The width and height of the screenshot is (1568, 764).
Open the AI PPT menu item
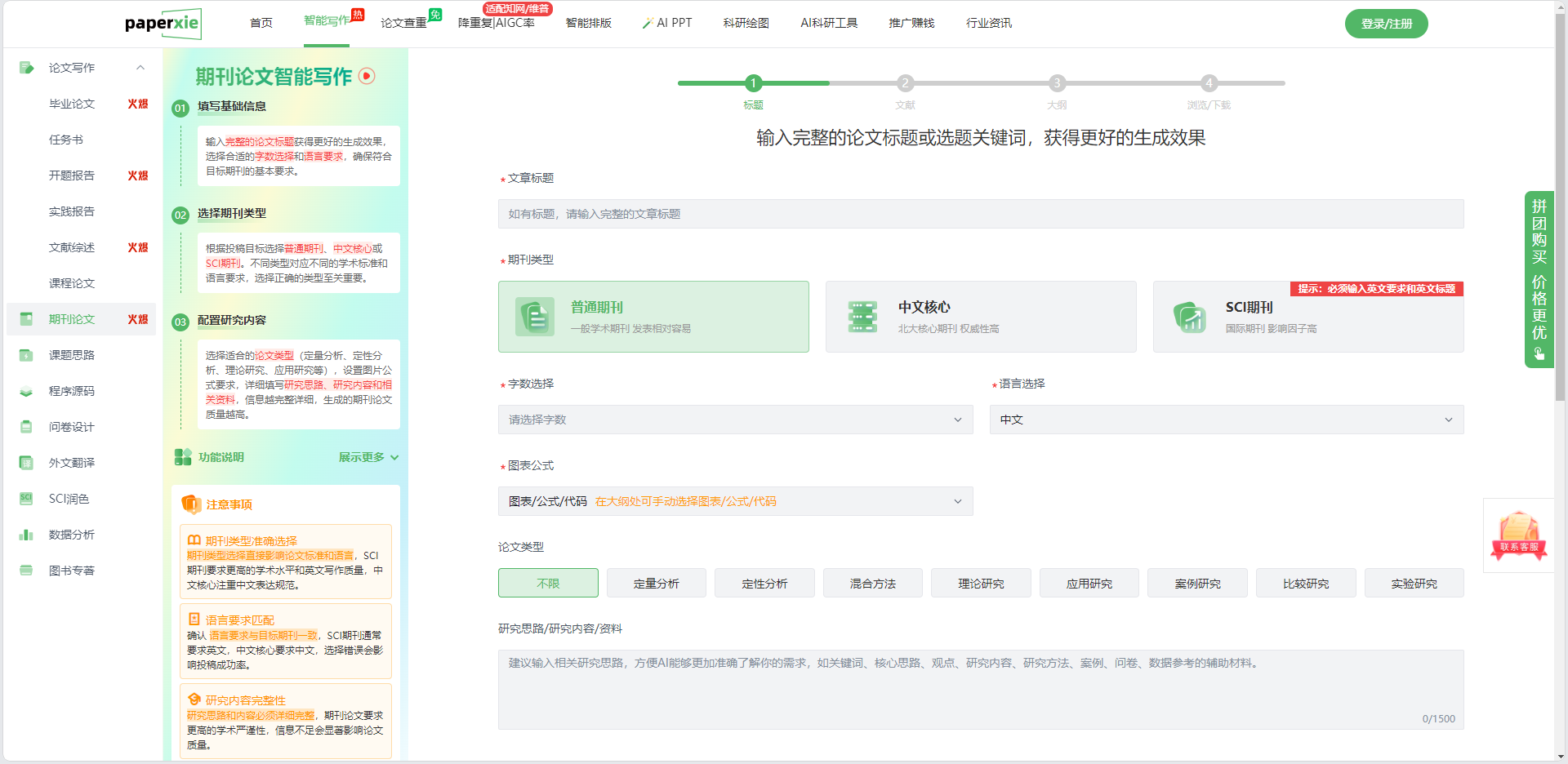[667, 23]
